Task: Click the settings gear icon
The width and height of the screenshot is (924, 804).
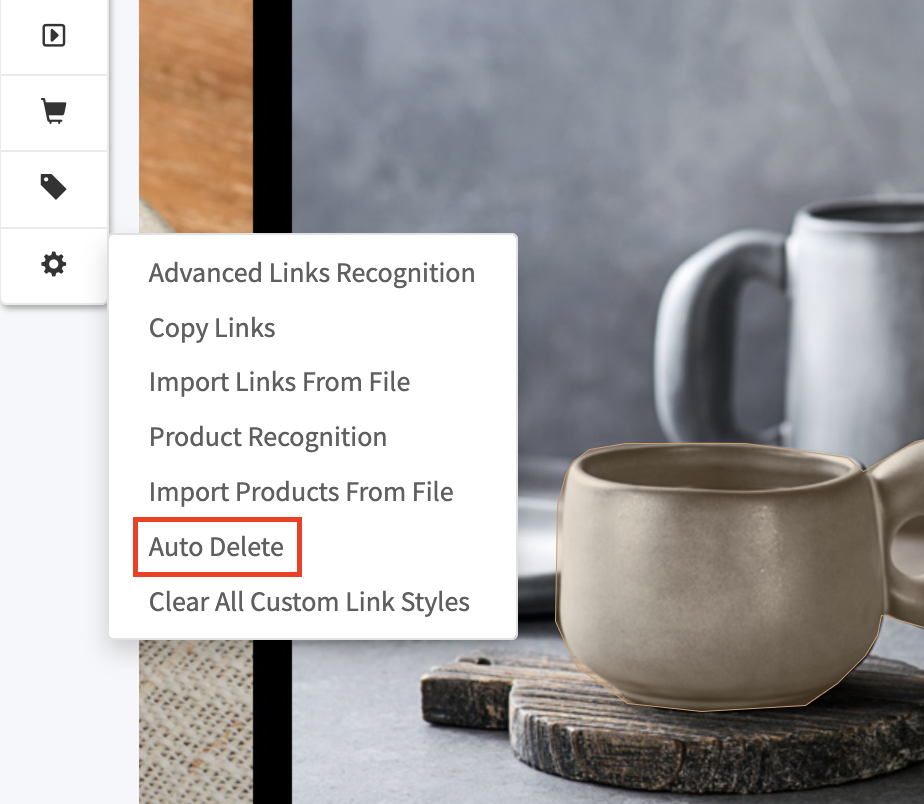Action: pyautogui.click(x=54, y=264)
